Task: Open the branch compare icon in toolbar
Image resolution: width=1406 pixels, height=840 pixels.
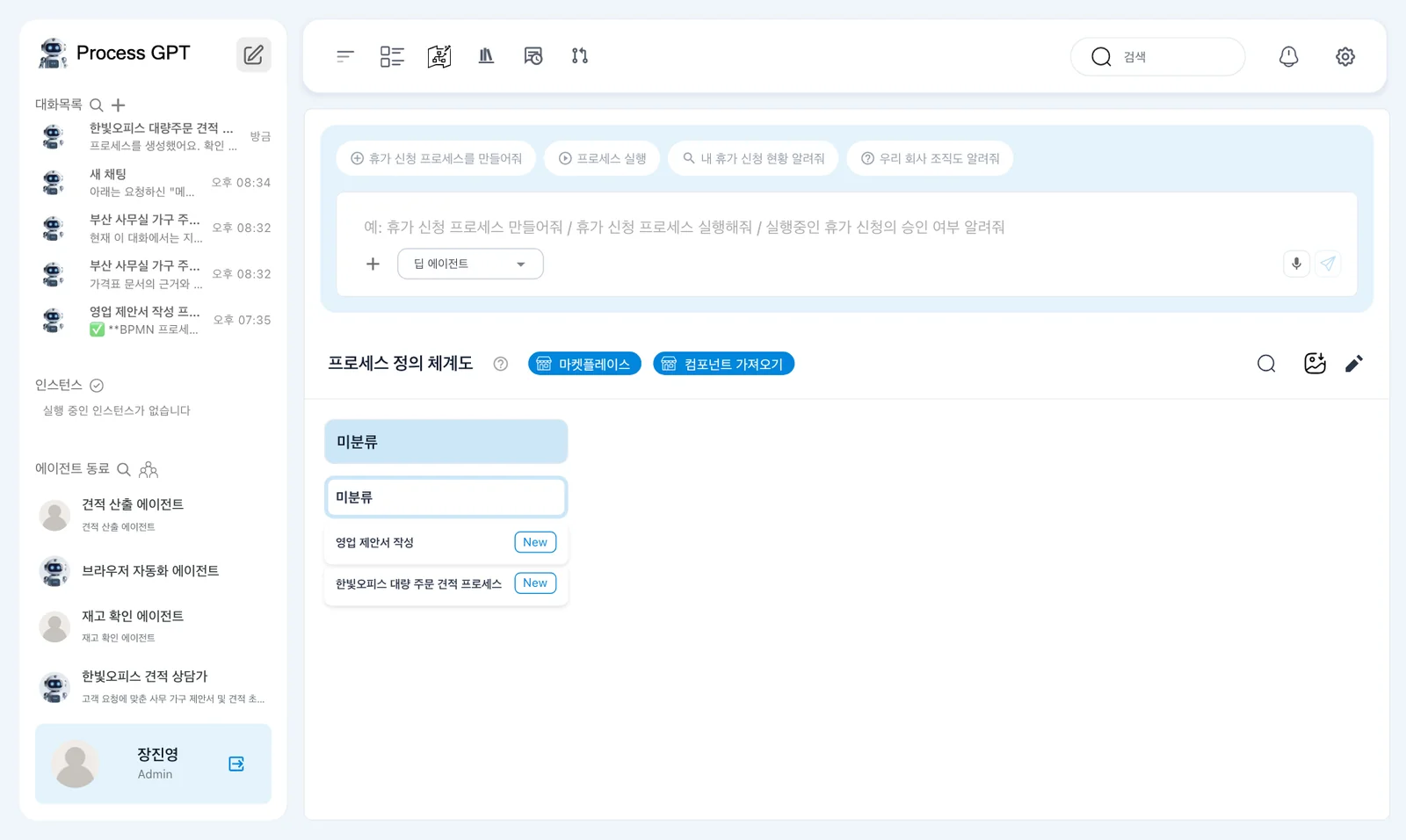Action: click(580, 56)
